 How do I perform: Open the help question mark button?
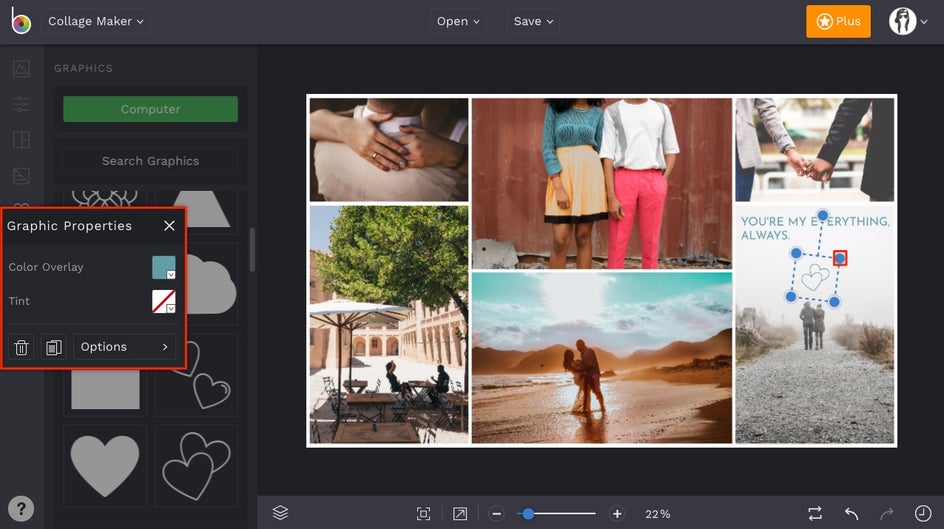tap(21, 509)
